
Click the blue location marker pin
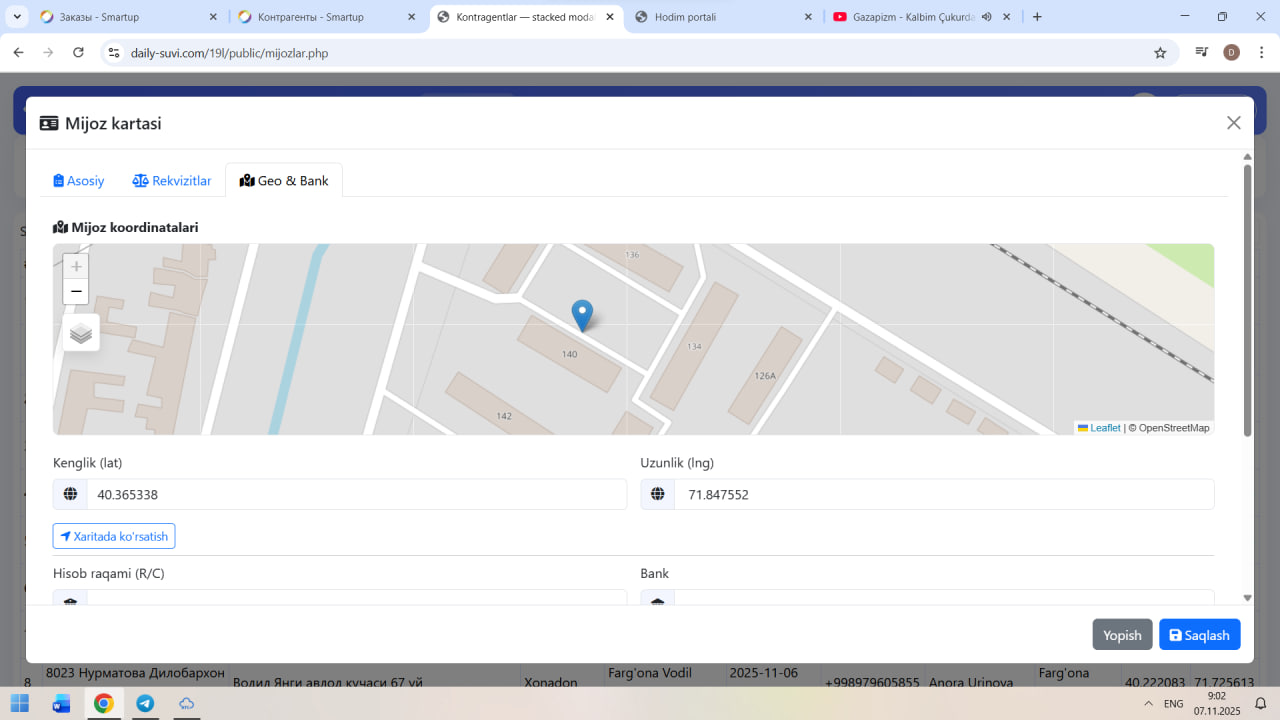pyautogui.click(x=581, y=315)
